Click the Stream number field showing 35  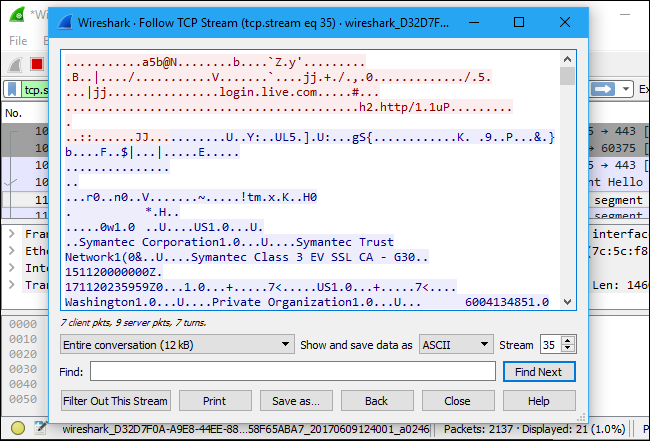[551, 344]
